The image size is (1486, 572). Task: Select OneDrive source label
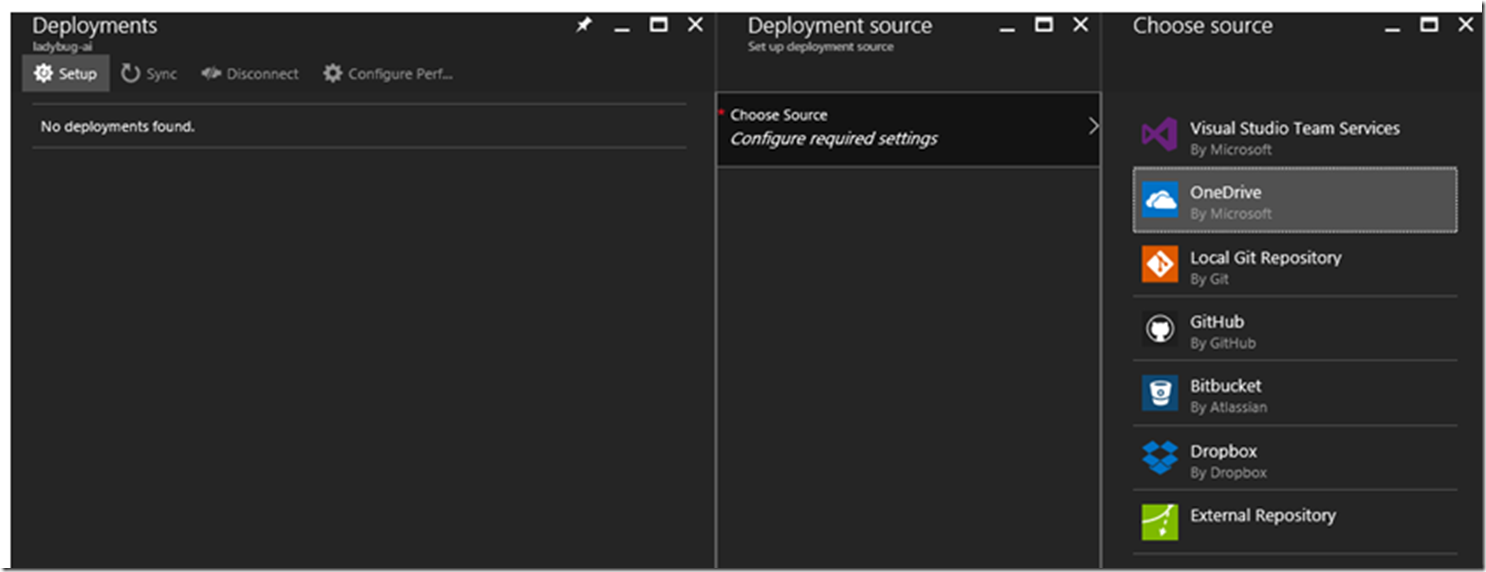click(x=1226, y=192)
